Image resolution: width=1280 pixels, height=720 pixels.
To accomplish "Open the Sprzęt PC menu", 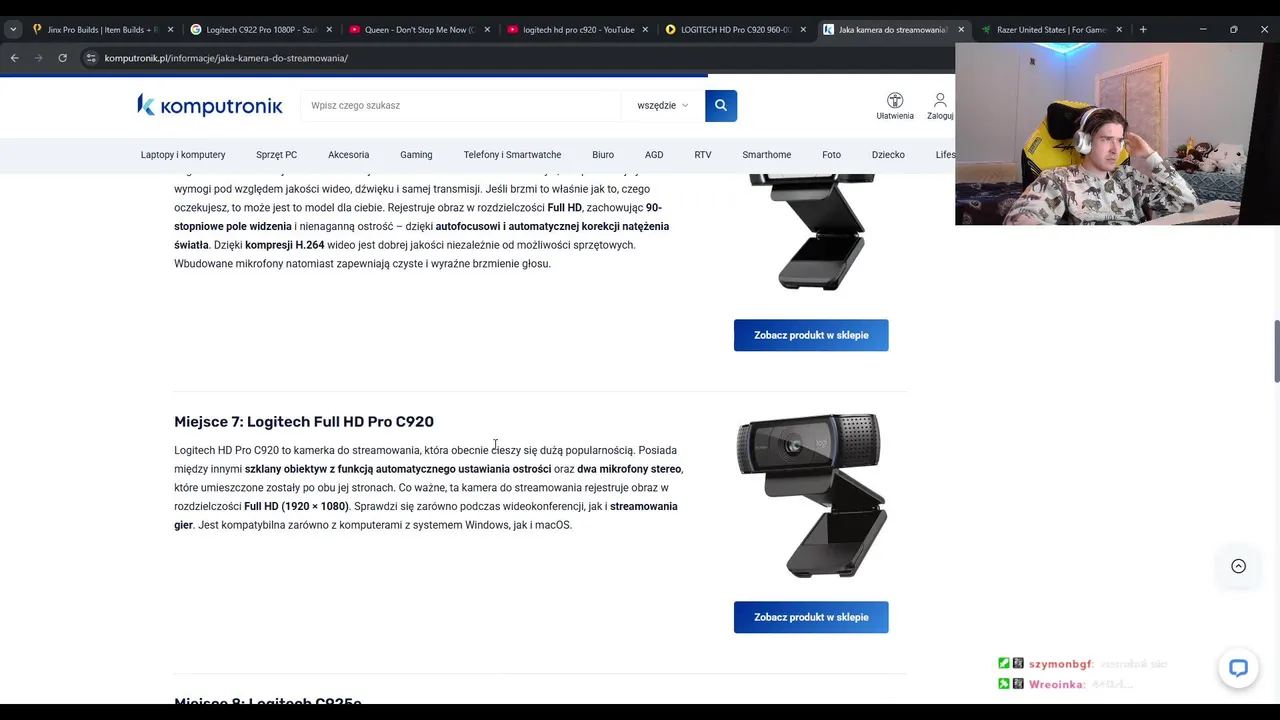I will 276,155.
